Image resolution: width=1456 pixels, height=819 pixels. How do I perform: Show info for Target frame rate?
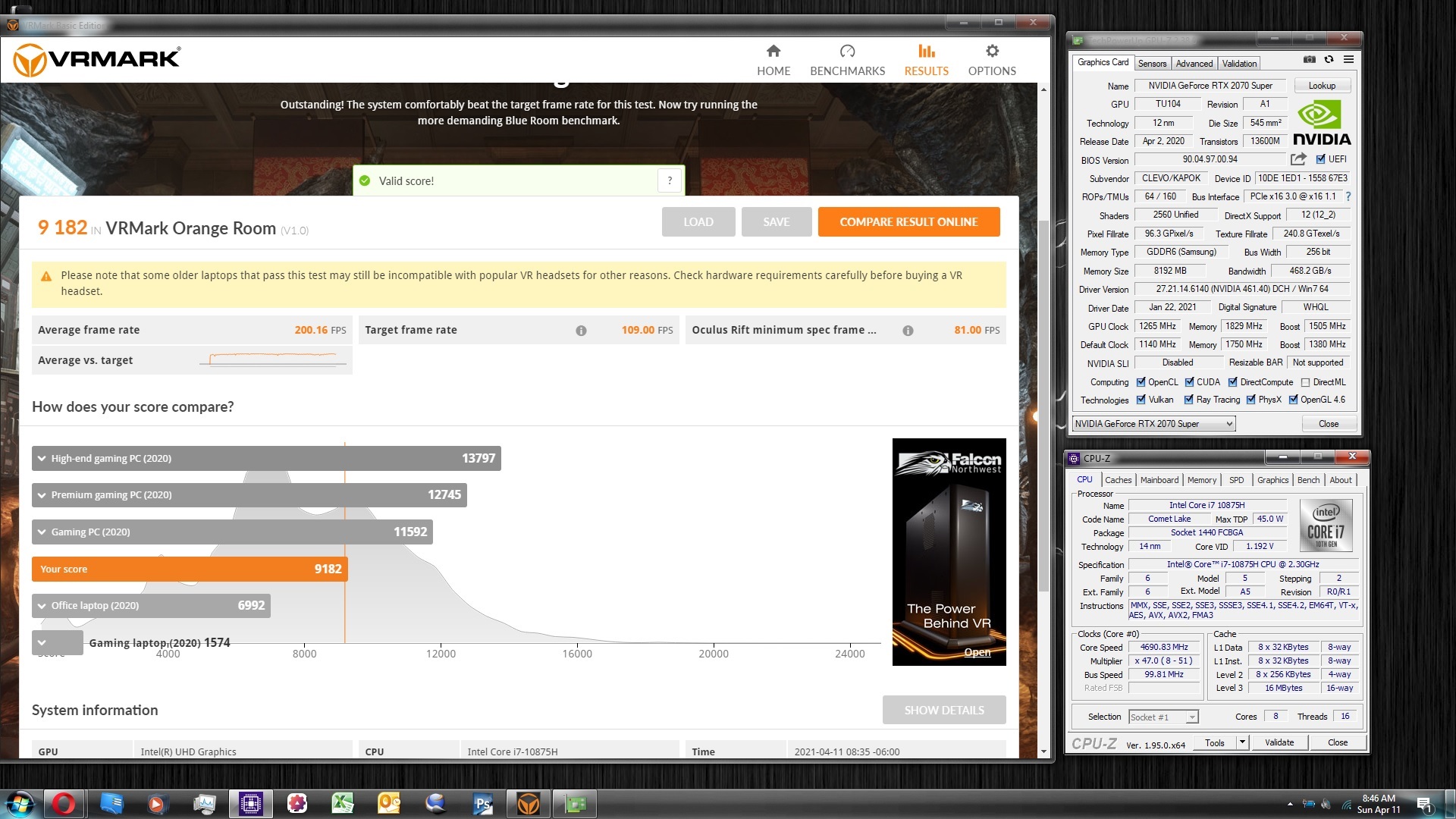[x=581, y=330]
